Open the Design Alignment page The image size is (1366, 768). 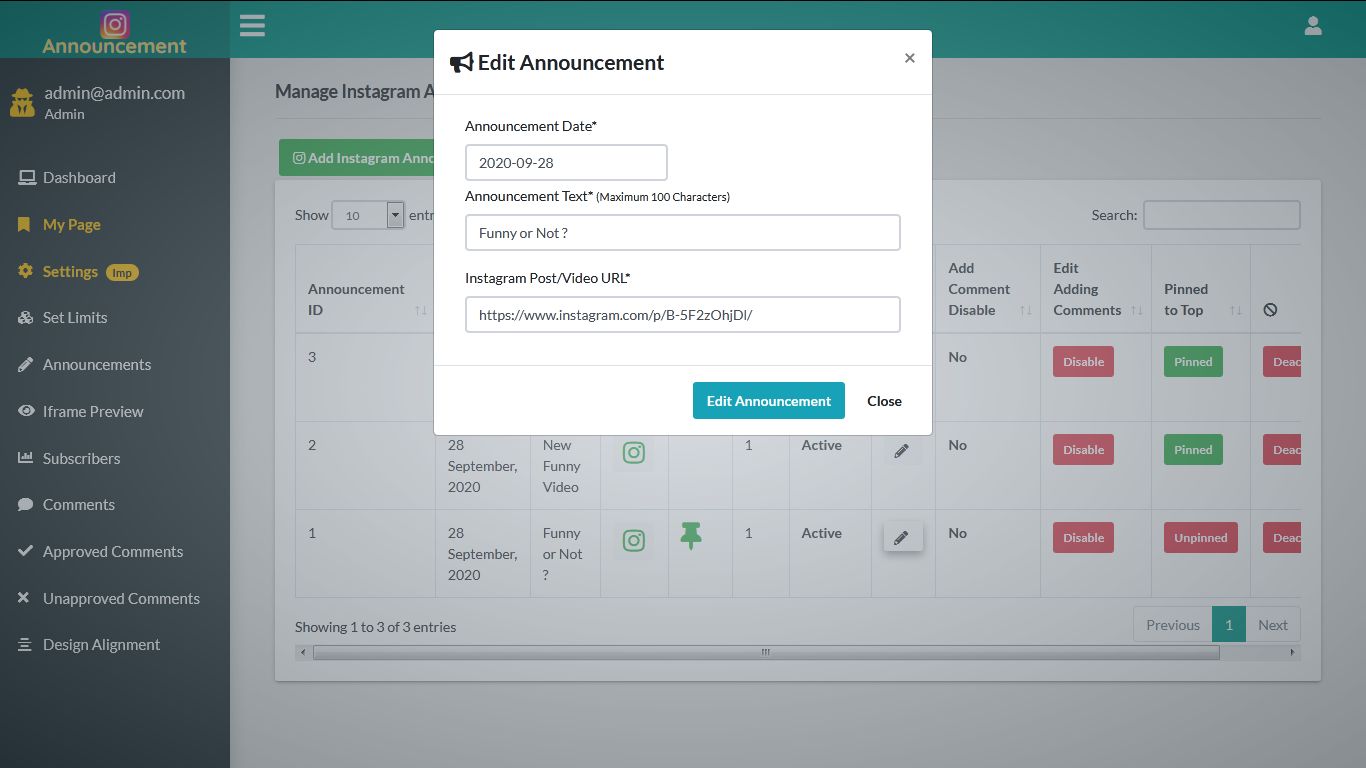(x=101, y=644)
